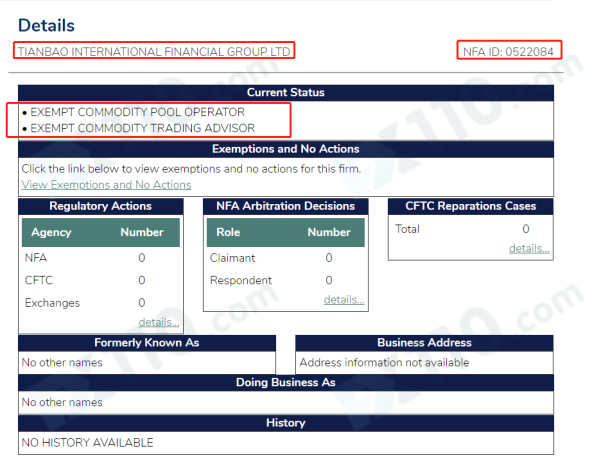Click the Formerly Known As header

point(147,343)
